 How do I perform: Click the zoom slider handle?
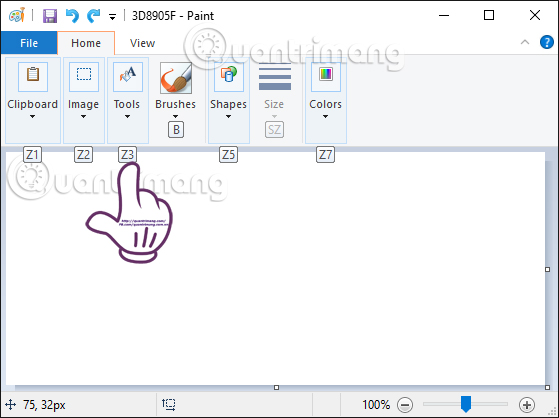466,404
